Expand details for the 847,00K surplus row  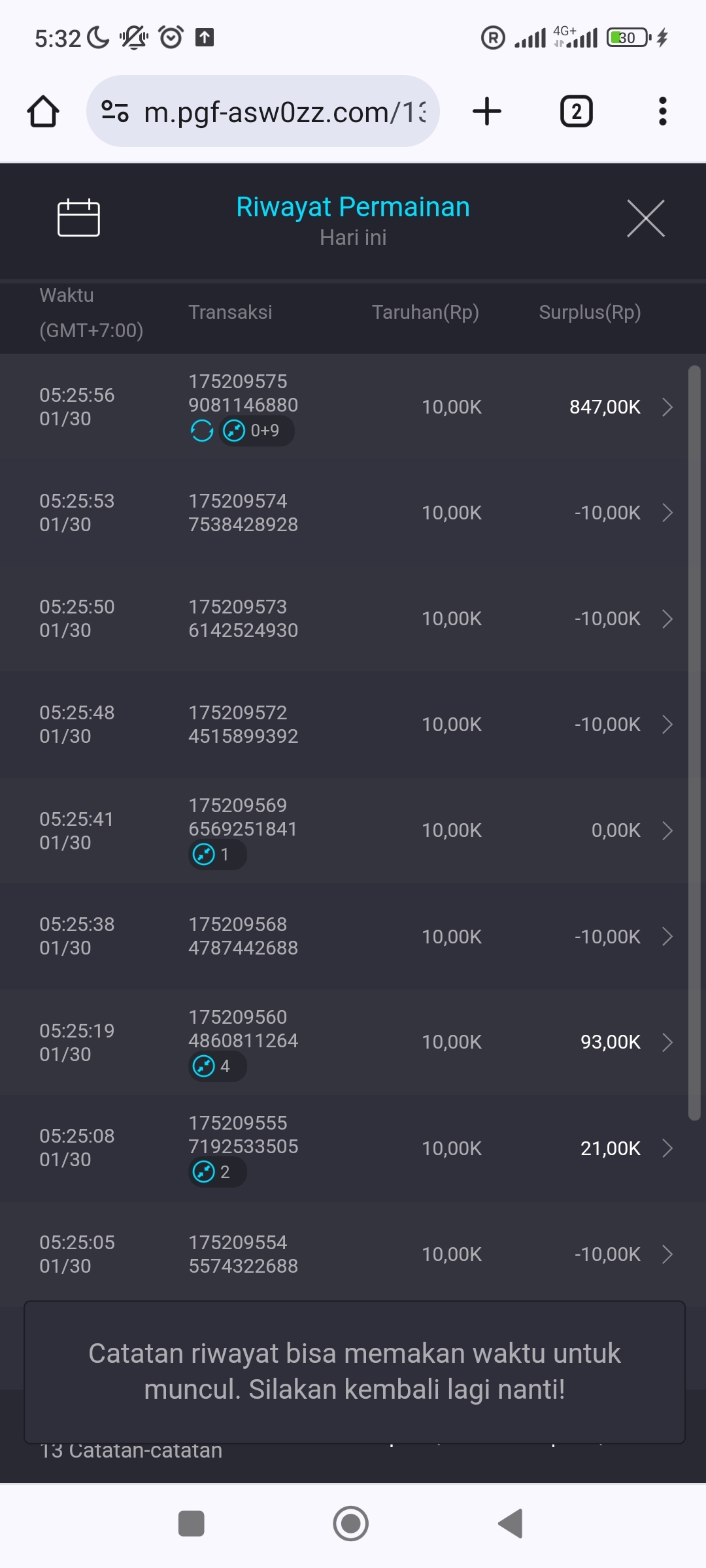click(x=667, y=407)
